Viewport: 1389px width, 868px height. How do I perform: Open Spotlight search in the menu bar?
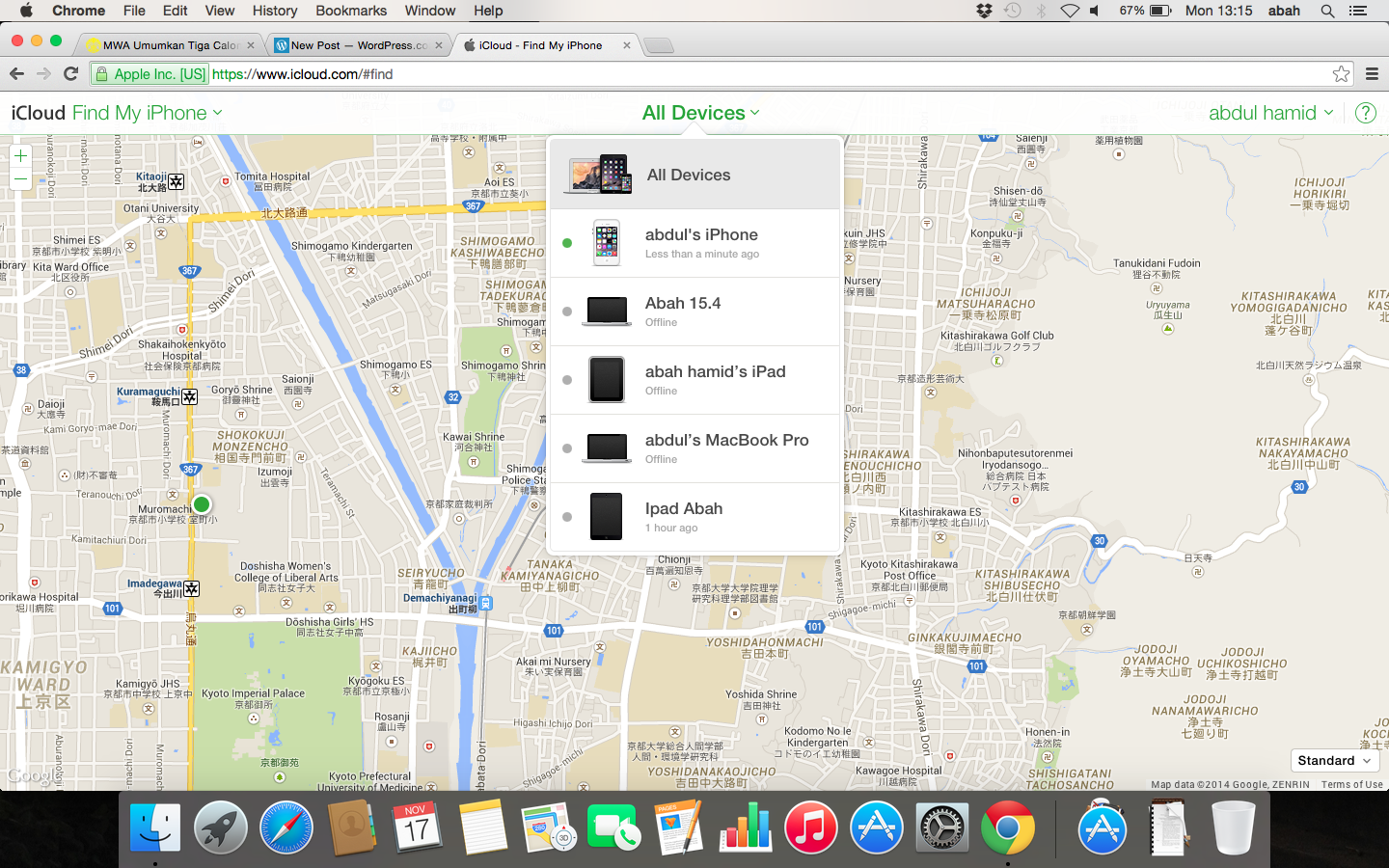pos(1327,11)
